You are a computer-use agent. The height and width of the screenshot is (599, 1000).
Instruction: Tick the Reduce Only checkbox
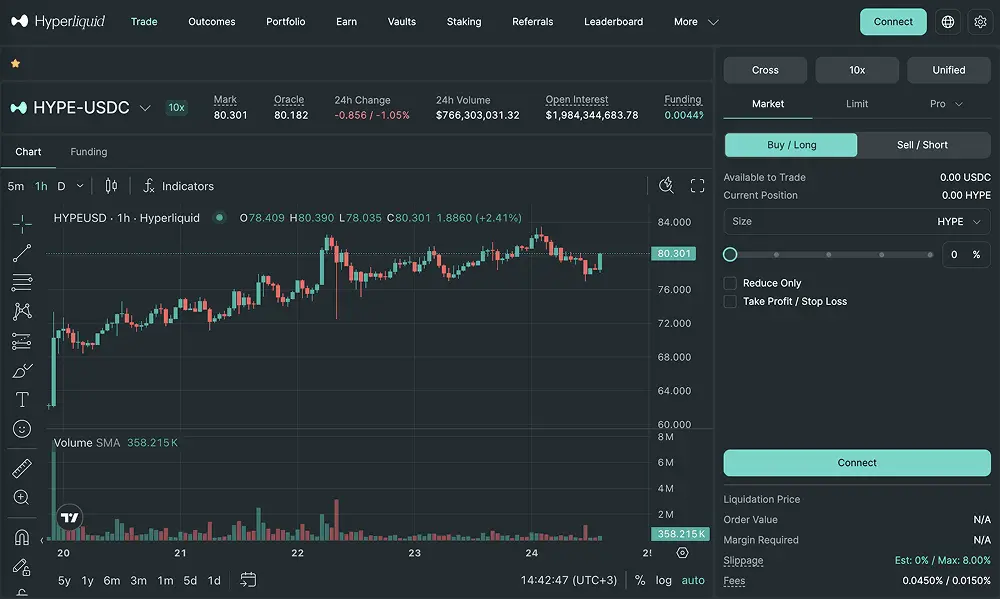click(730, 283)
